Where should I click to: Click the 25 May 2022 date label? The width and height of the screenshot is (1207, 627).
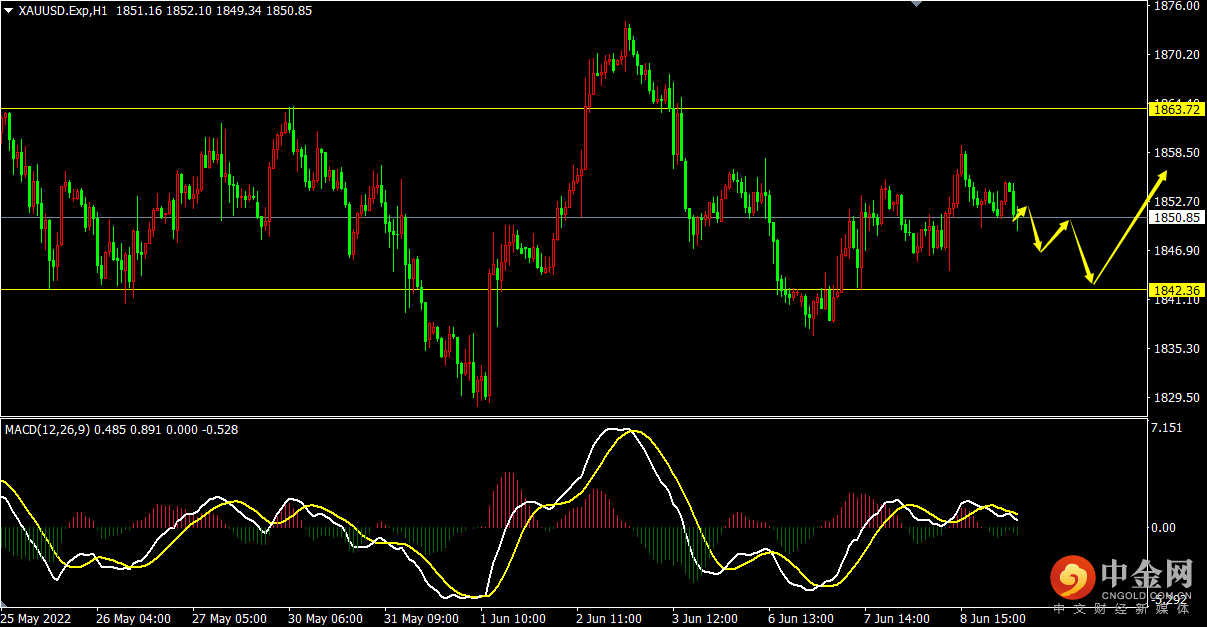37,619
